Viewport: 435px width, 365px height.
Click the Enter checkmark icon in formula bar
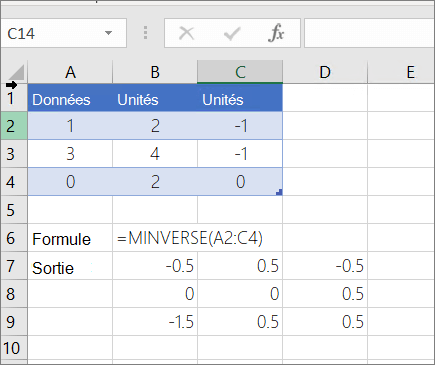(232, 33)
